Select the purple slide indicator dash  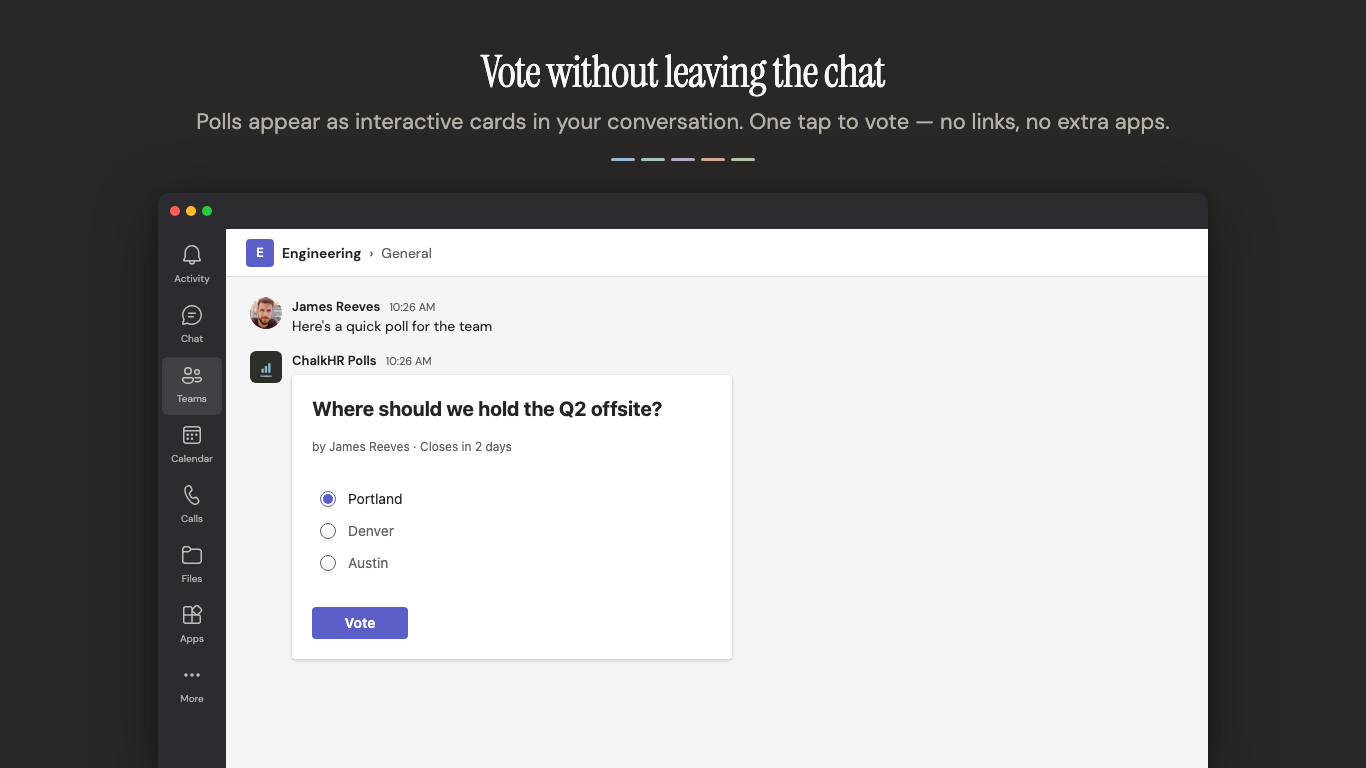[x=683, y=159]
